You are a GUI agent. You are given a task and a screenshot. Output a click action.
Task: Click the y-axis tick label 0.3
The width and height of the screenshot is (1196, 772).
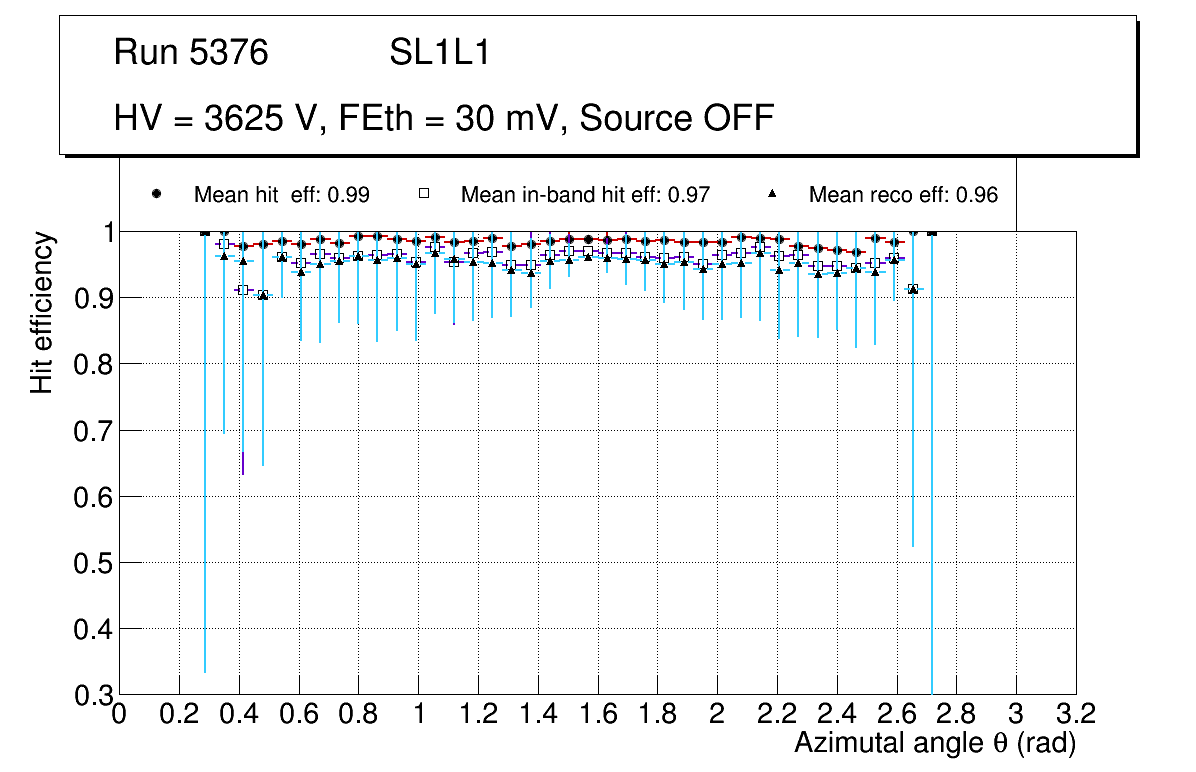click(x=92, y=695)
